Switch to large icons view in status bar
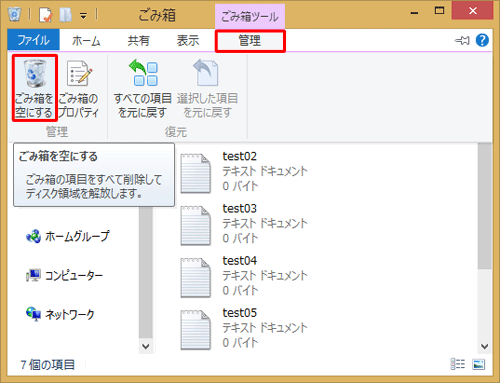The width and height of the screenshot is (500, 383). click(x=478, y=364)
